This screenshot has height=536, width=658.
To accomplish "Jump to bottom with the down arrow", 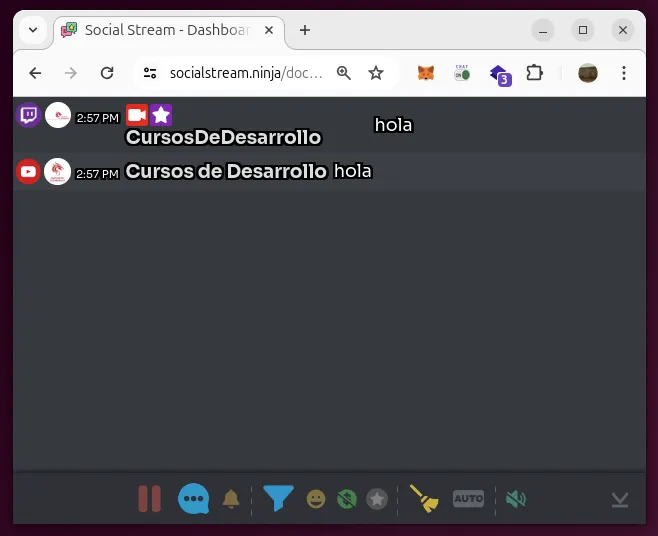I will [620, 499].
